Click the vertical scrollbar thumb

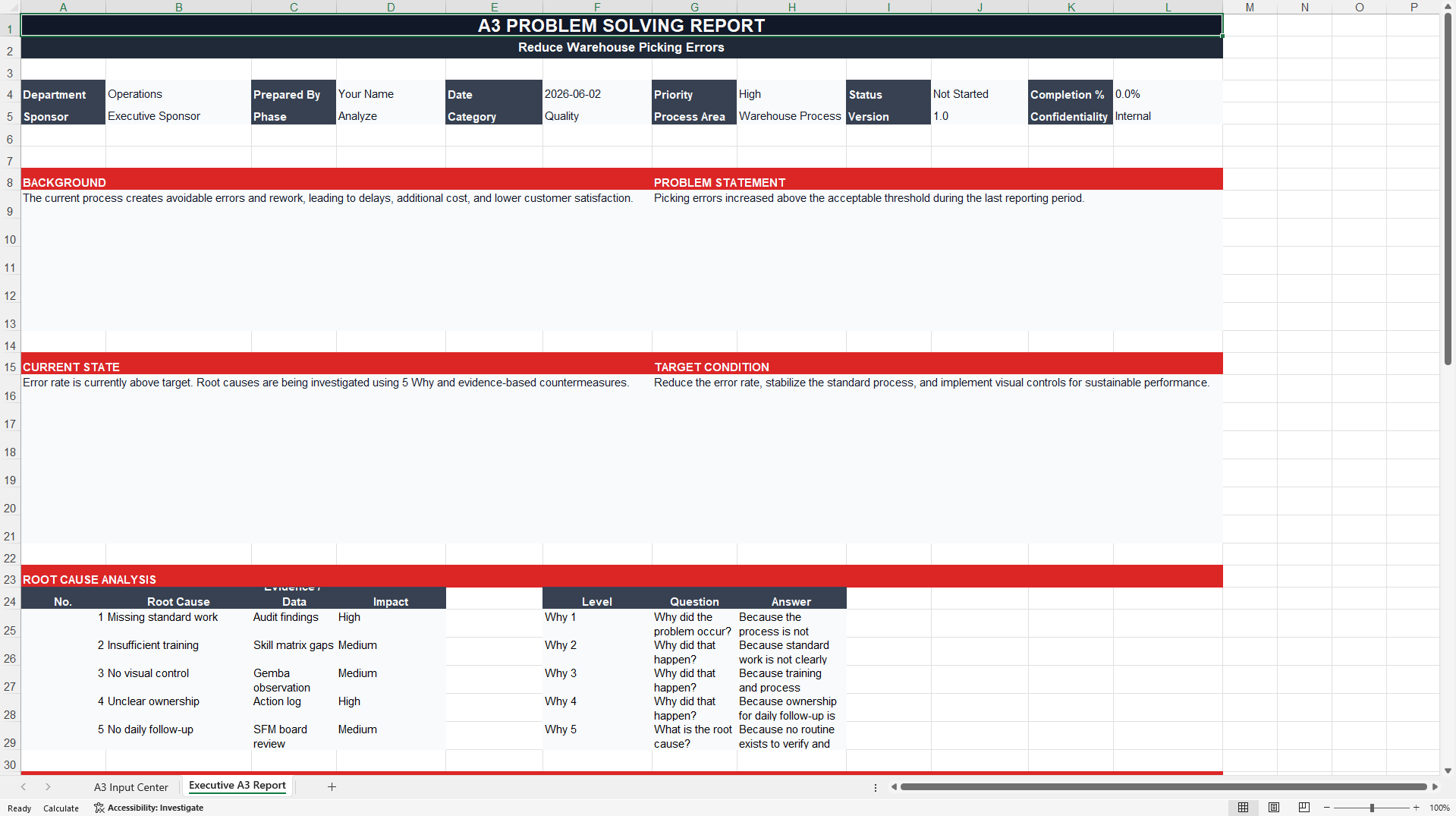click(x=1448, y=190)
